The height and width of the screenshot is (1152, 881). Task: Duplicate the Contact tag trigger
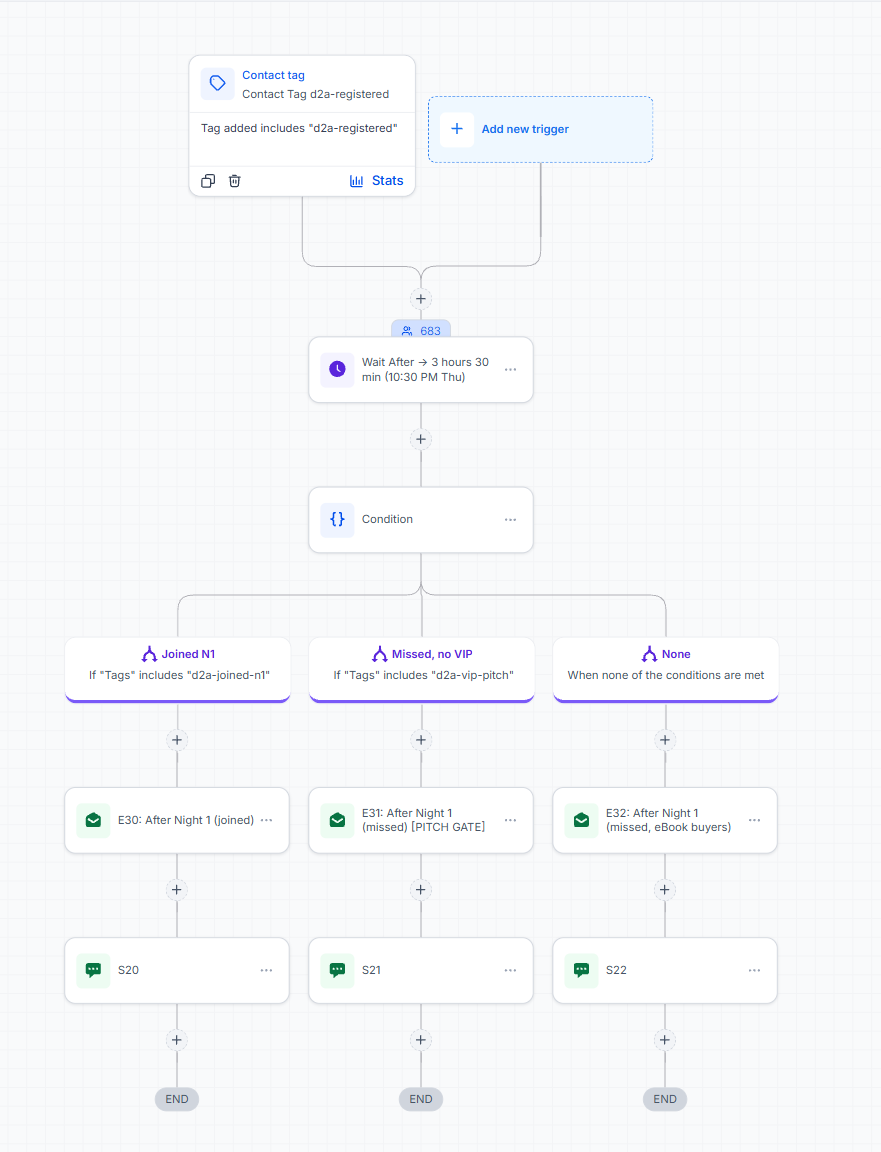[208, 181]
